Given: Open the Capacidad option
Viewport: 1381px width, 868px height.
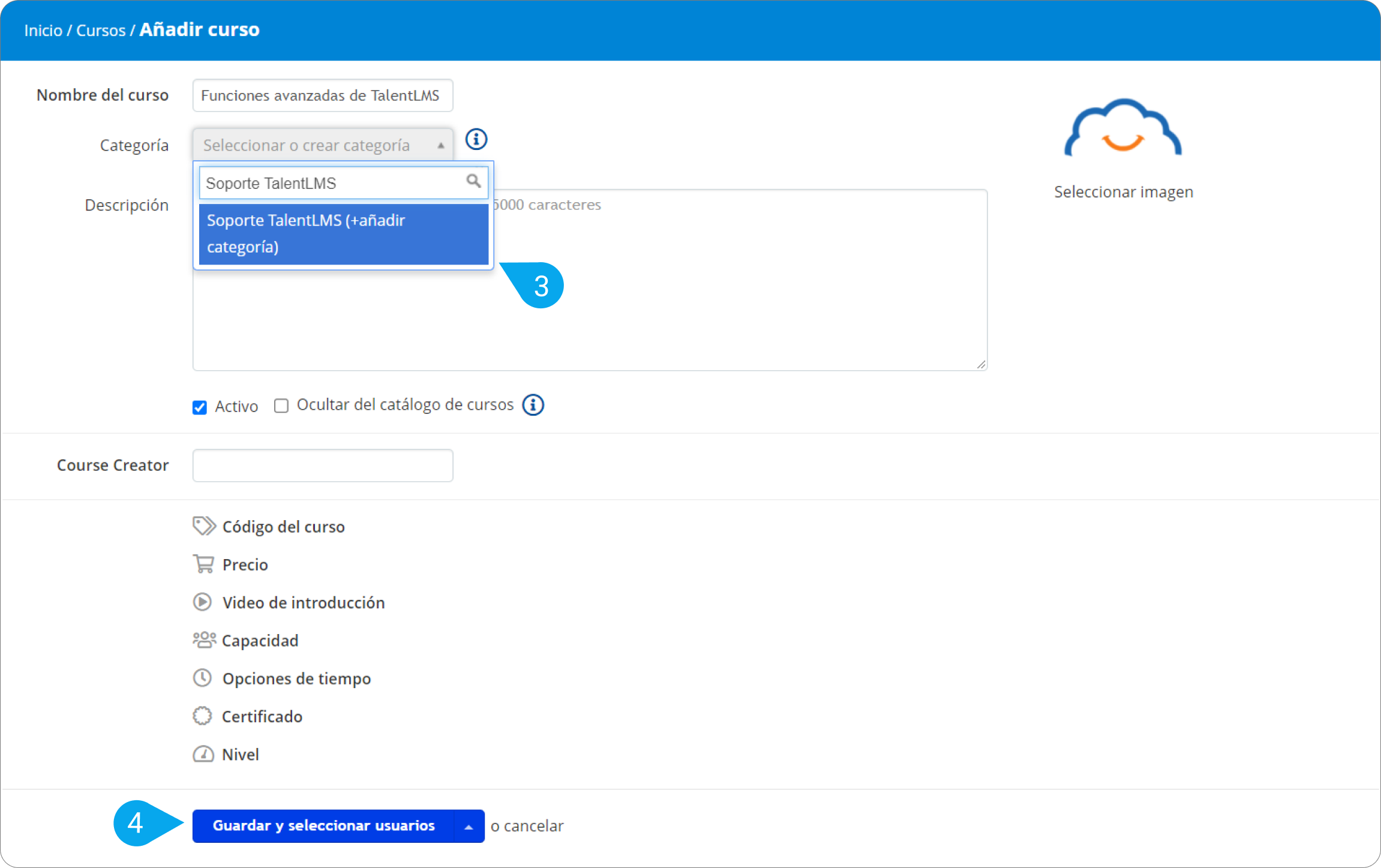Looking at the screenshot, I should [260, 641].
